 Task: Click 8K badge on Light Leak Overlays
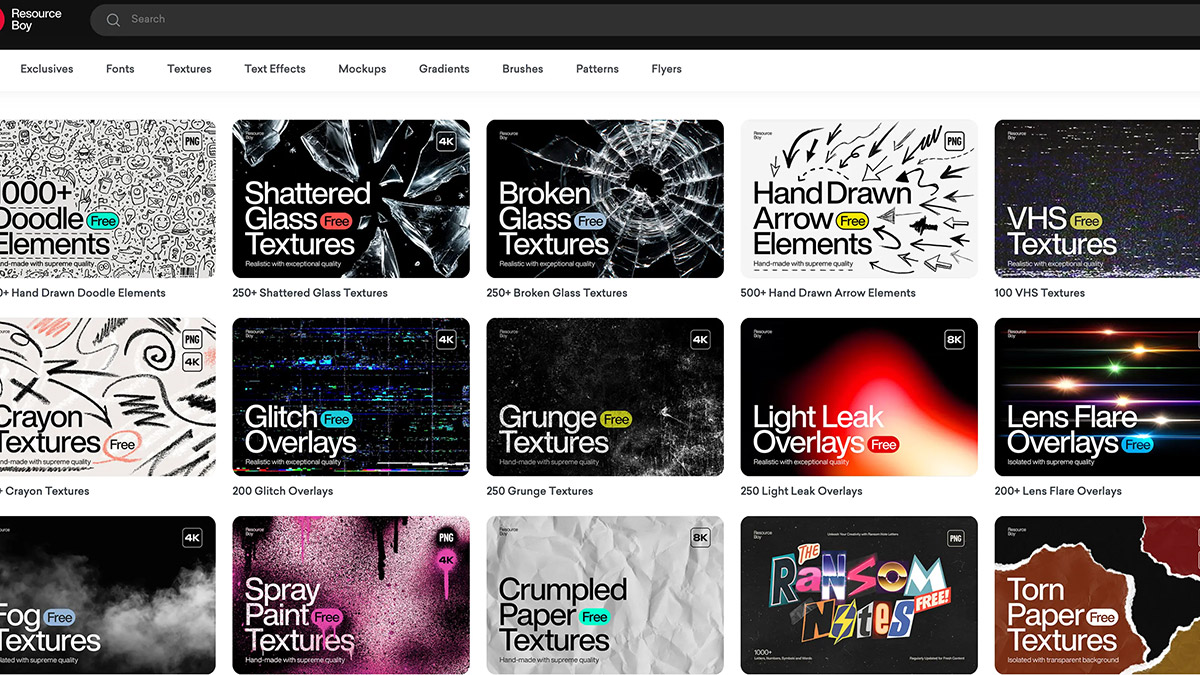[954, 340]
